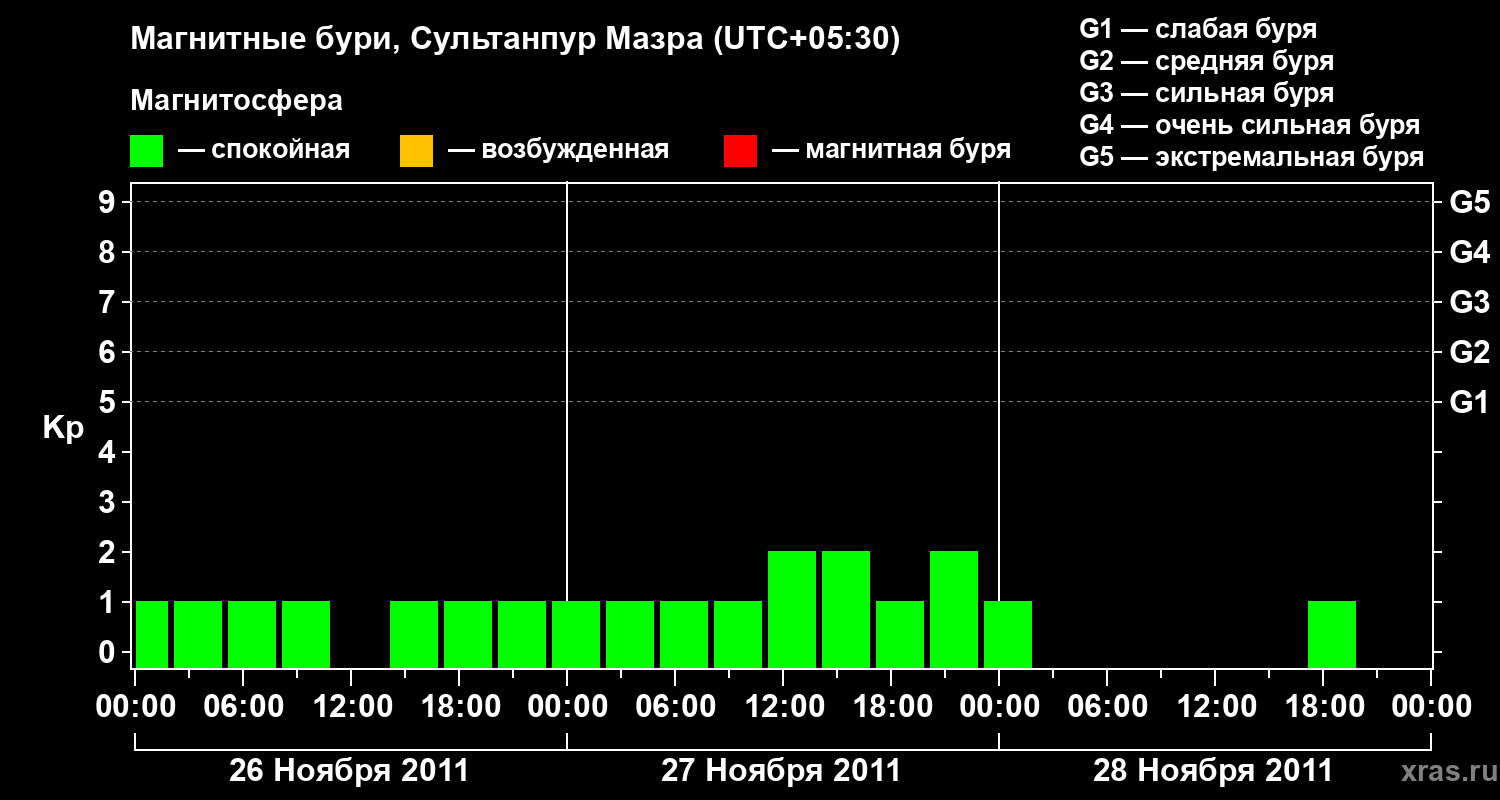Viewport: 1500px width, 800px height.
Task: Click the orange 'возбужденная' legend swatch
Action: click(x=416, y=151)
